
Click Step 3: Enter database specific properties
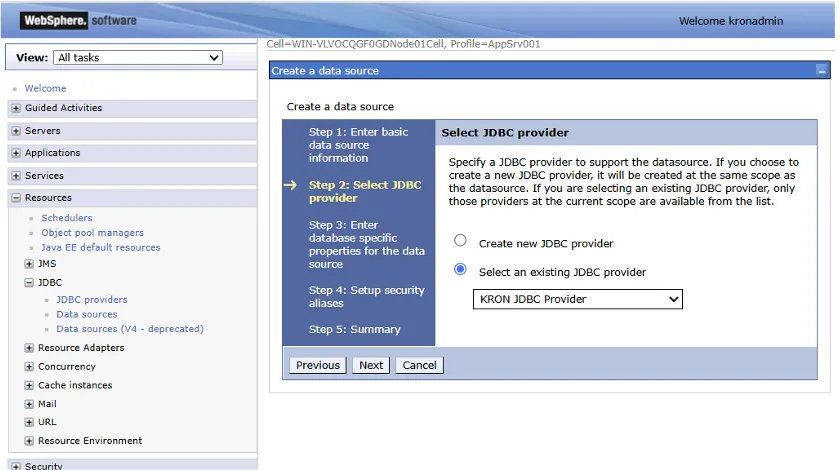click(366, 245)
